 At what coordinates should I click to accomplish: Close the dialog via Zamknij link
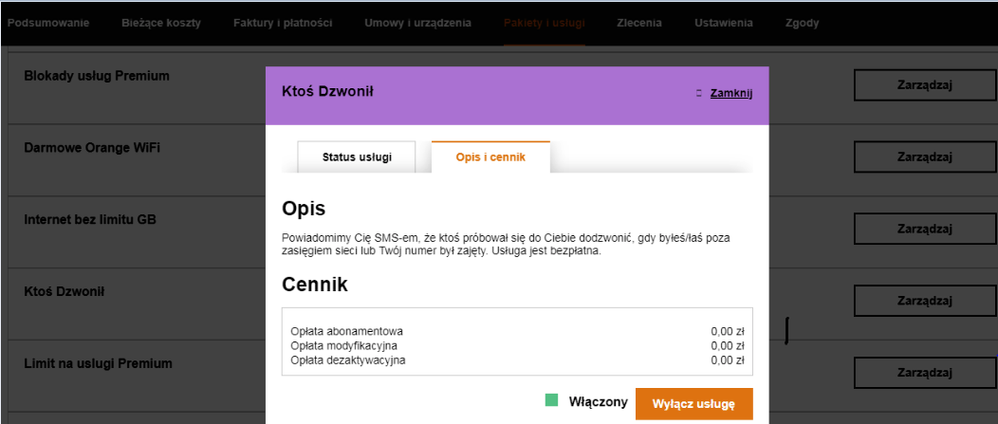pos(731,93)
